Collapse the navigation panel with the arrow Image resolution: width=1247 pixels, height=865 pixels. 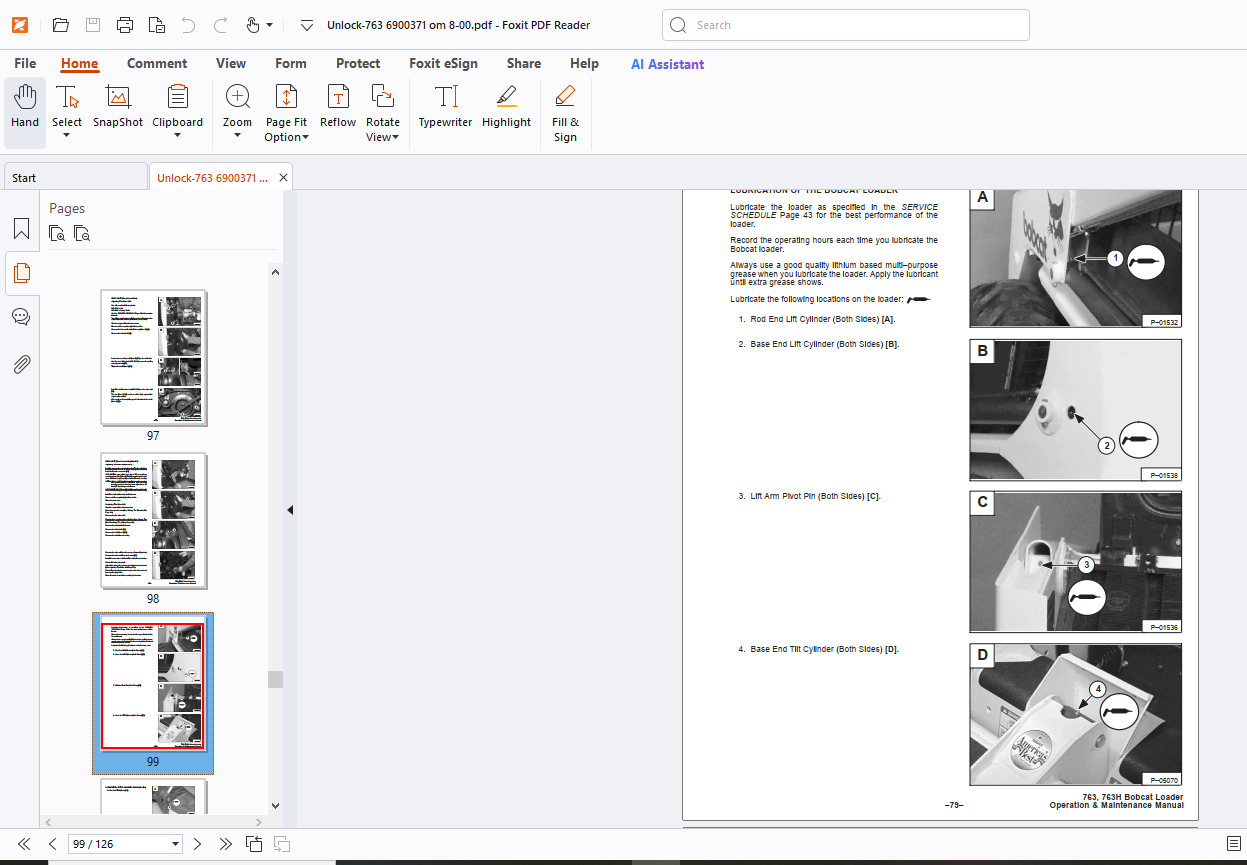point(290,510)
